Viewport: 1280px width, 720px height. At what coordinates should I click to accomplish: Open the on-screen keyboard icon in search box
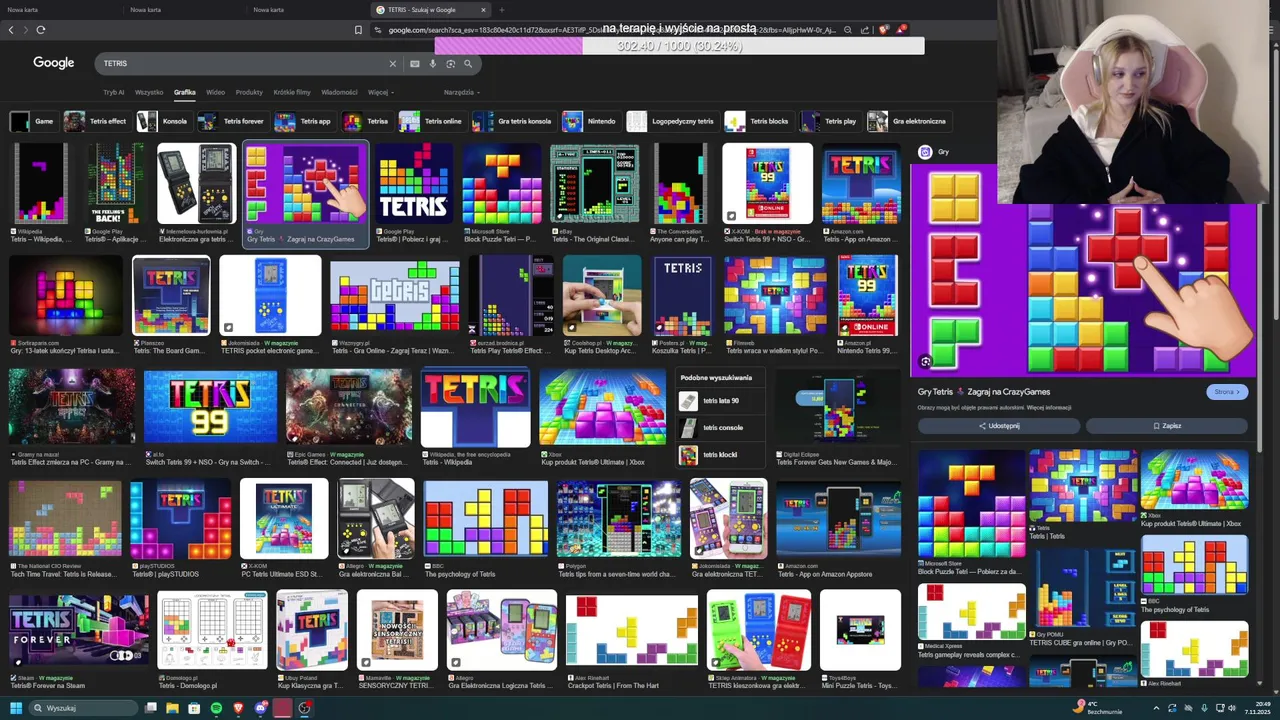(x=415, y=63)
